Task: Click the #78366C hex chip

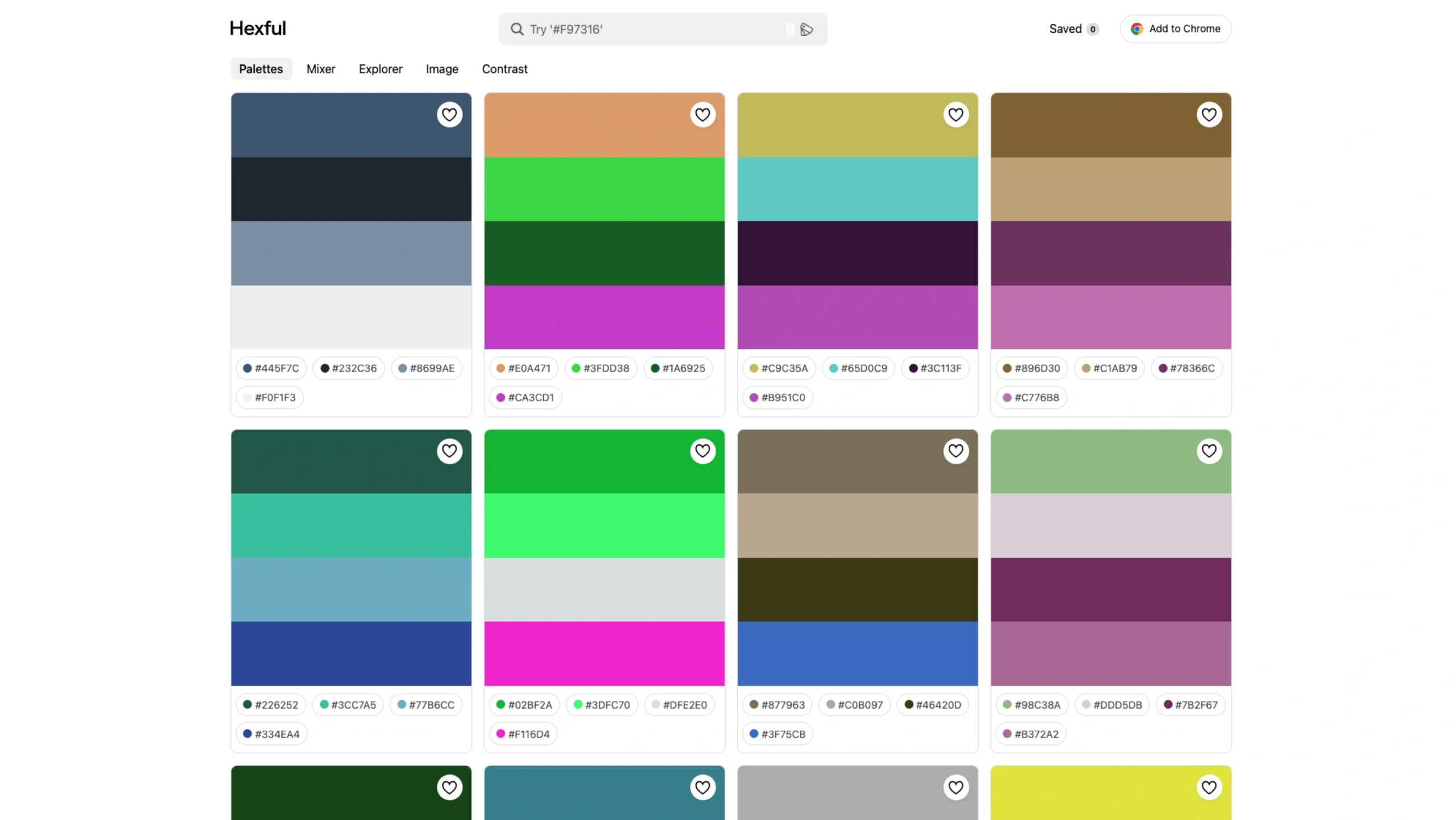Action: 1187,368
